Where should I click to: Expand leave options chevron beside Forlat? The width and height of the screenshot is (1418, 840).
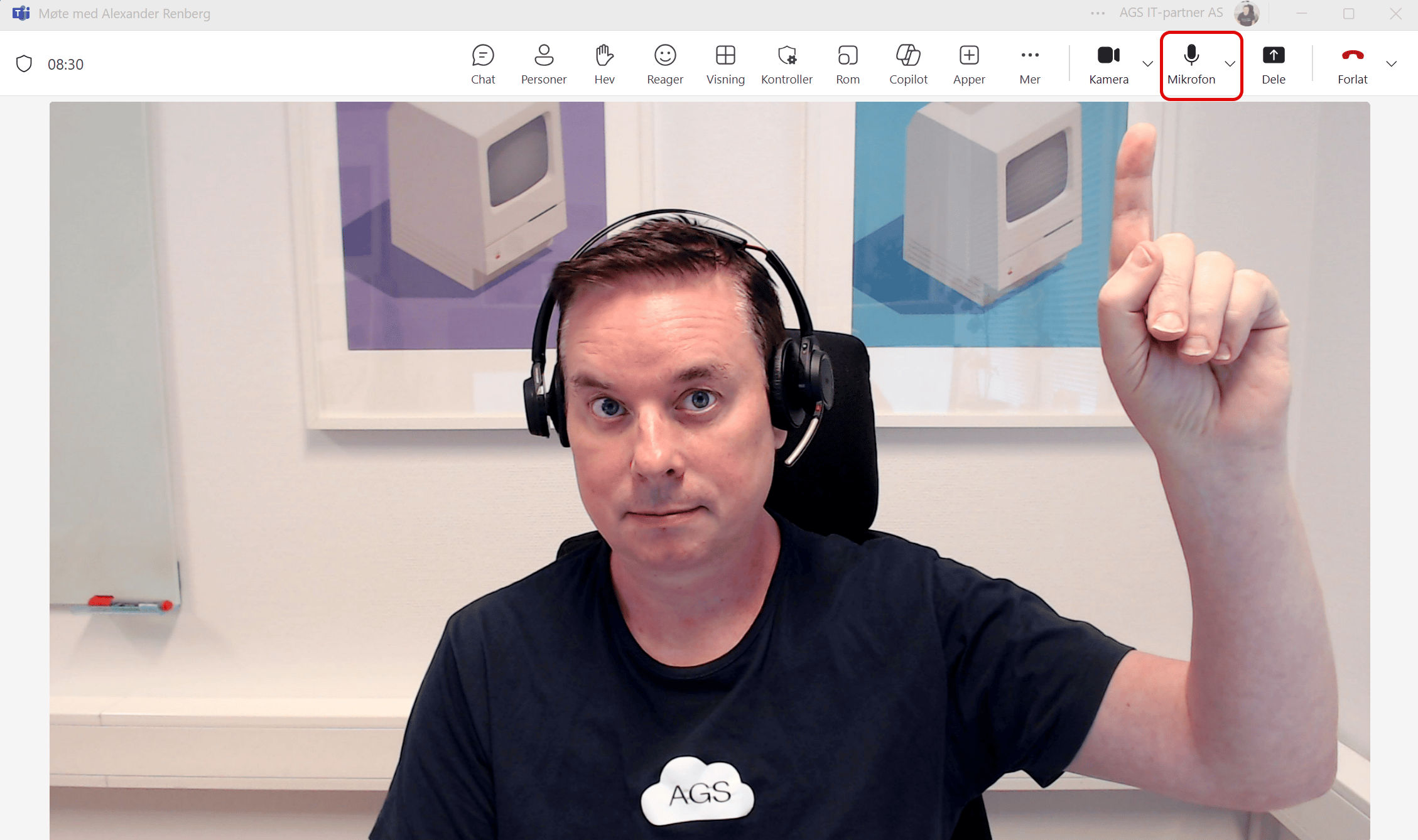click(1391, 63)
